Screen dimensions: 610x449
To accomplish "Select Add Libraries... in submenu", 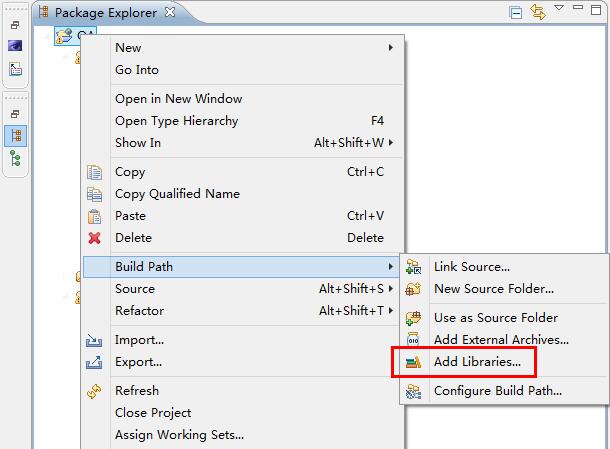I will (476, 362).
